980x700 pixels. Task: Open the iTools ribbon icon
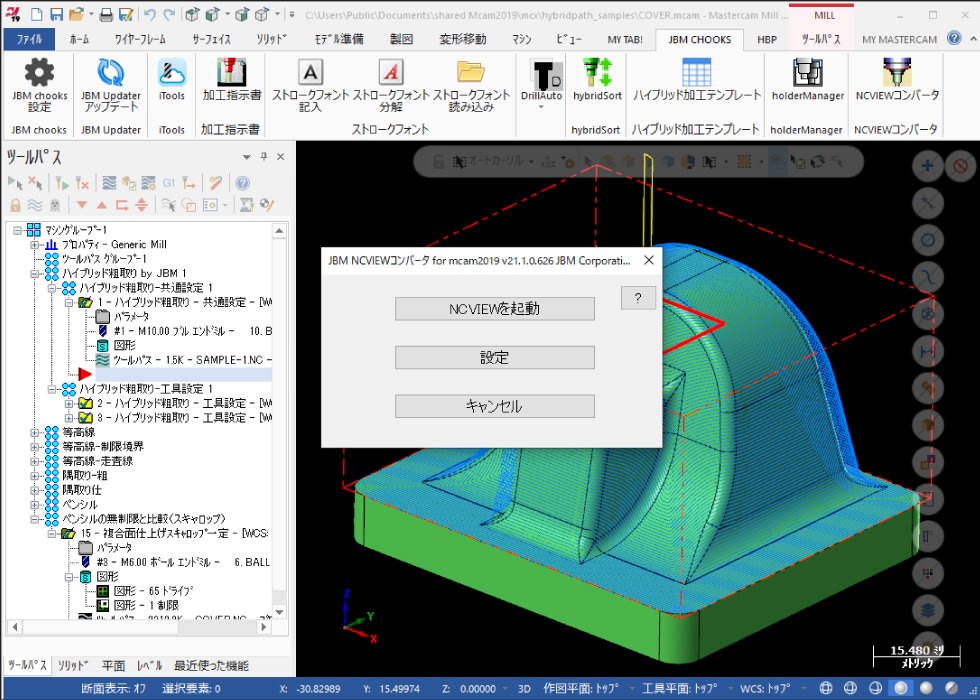click(172, 74)
